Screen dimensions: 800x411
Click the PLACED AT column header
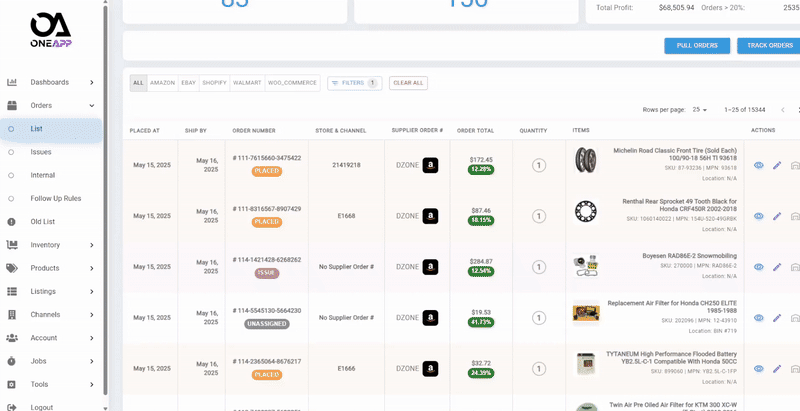click(x=144, y=131)
